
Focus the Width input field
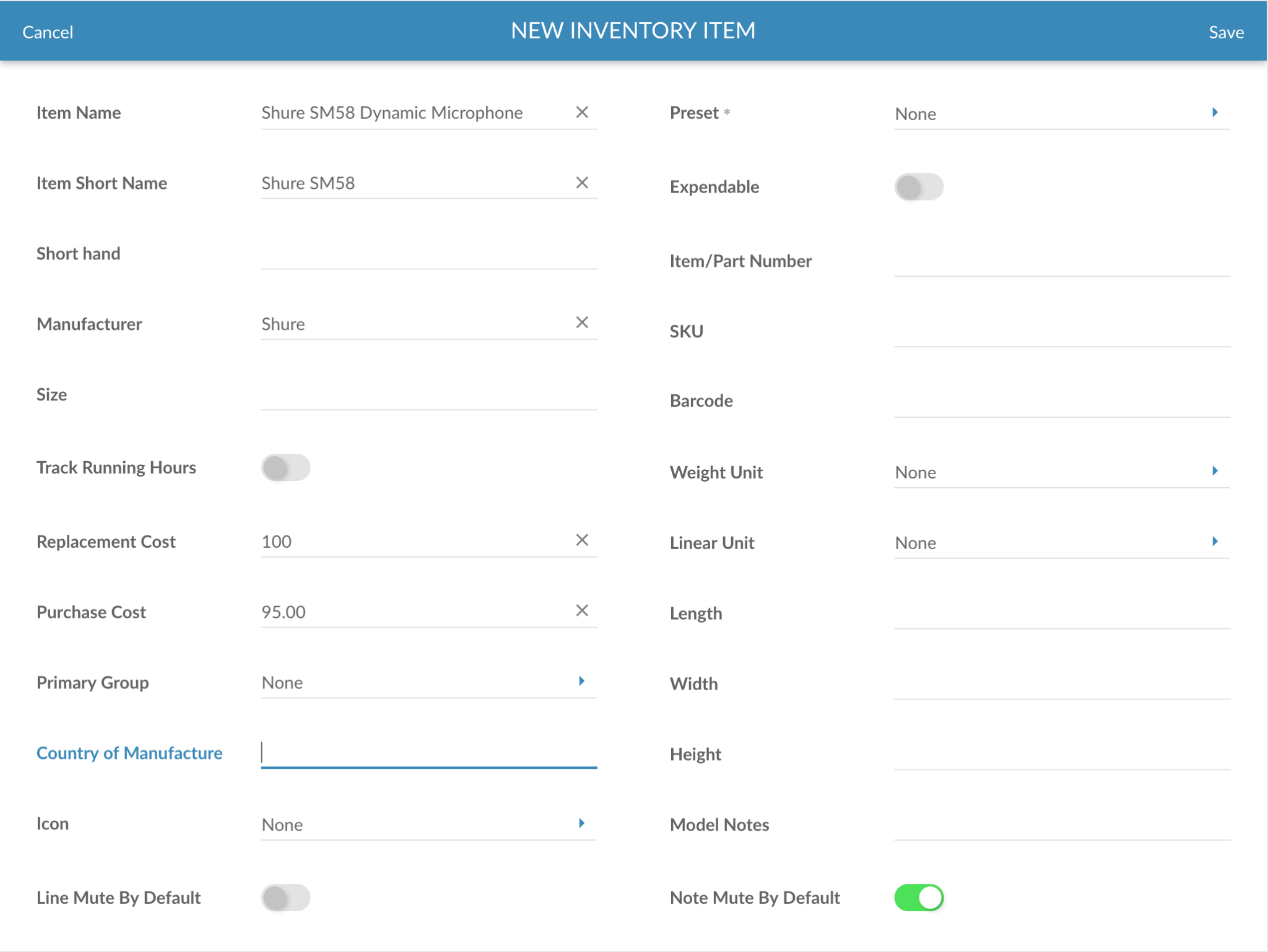pos(1062,684)
